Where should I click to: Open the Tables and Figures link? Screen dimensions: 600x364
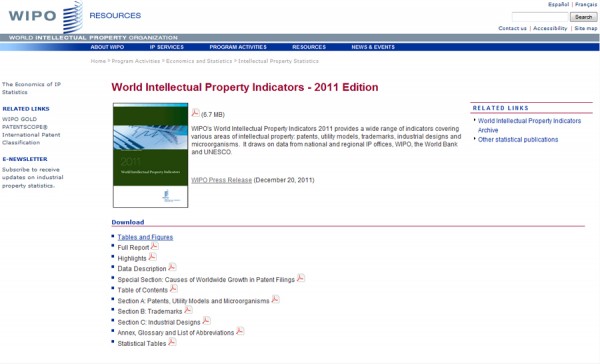145,237
